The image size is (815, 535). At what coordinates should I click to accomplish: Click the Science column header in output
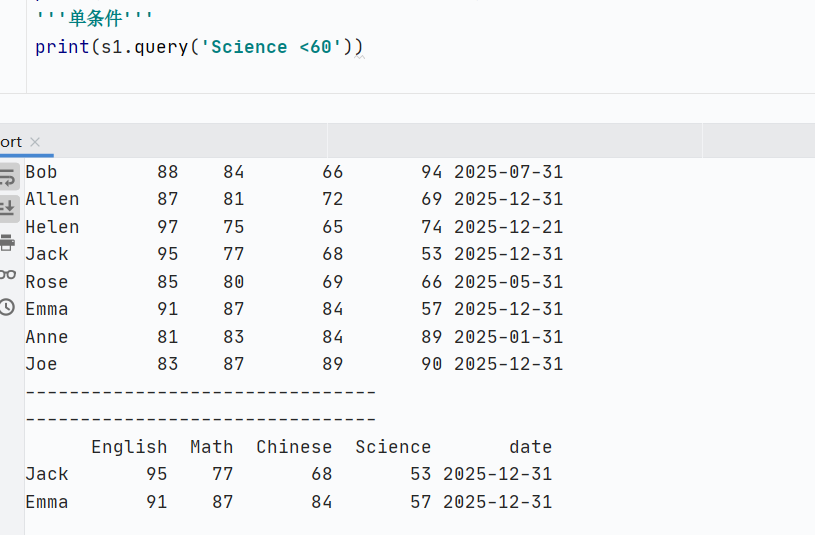point(393,447)
